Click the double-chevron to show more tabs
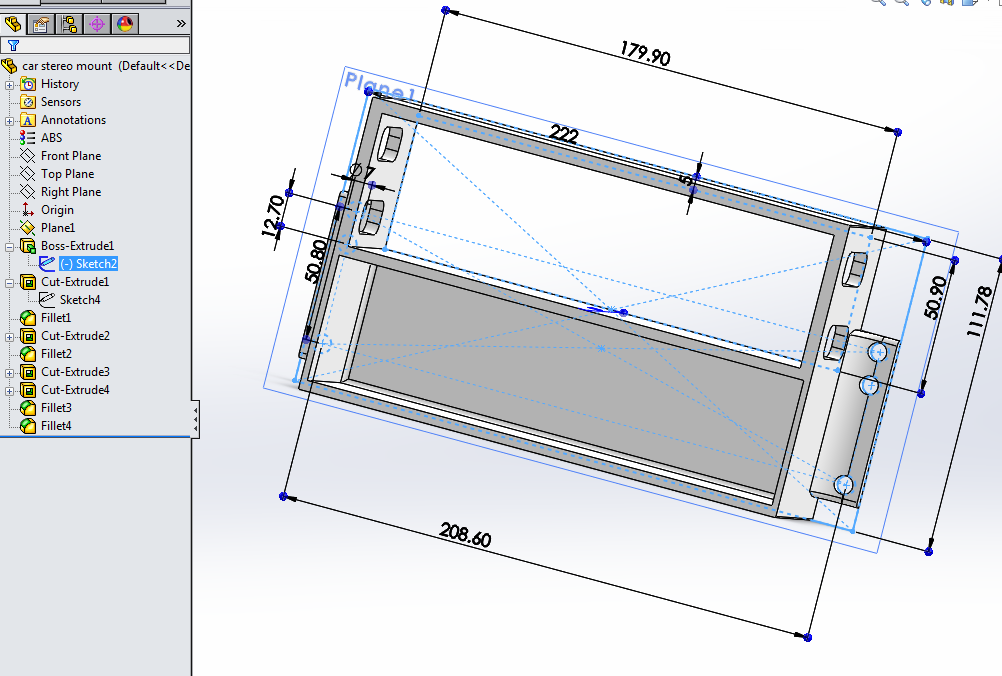 pos(181,23)
